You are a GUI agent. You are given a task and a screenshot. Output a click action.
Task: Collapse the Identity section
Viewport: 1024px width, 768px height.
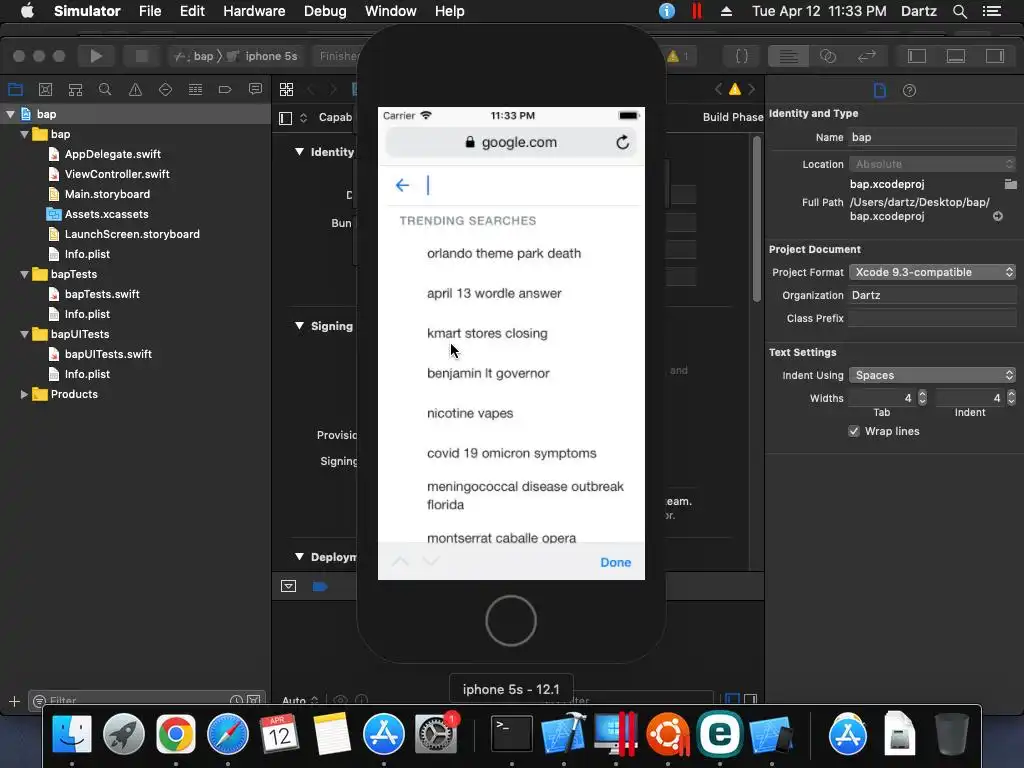[299, 152]
